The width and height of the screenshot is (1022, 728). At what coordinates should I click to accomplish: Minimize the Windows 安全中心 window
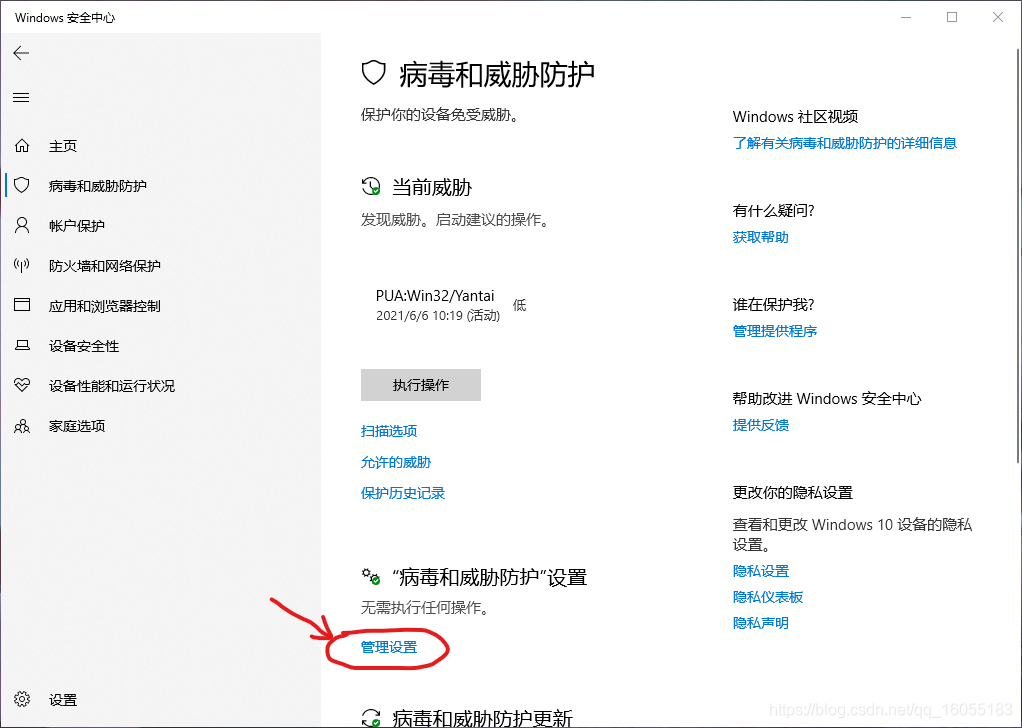click(x=906, y=18)
